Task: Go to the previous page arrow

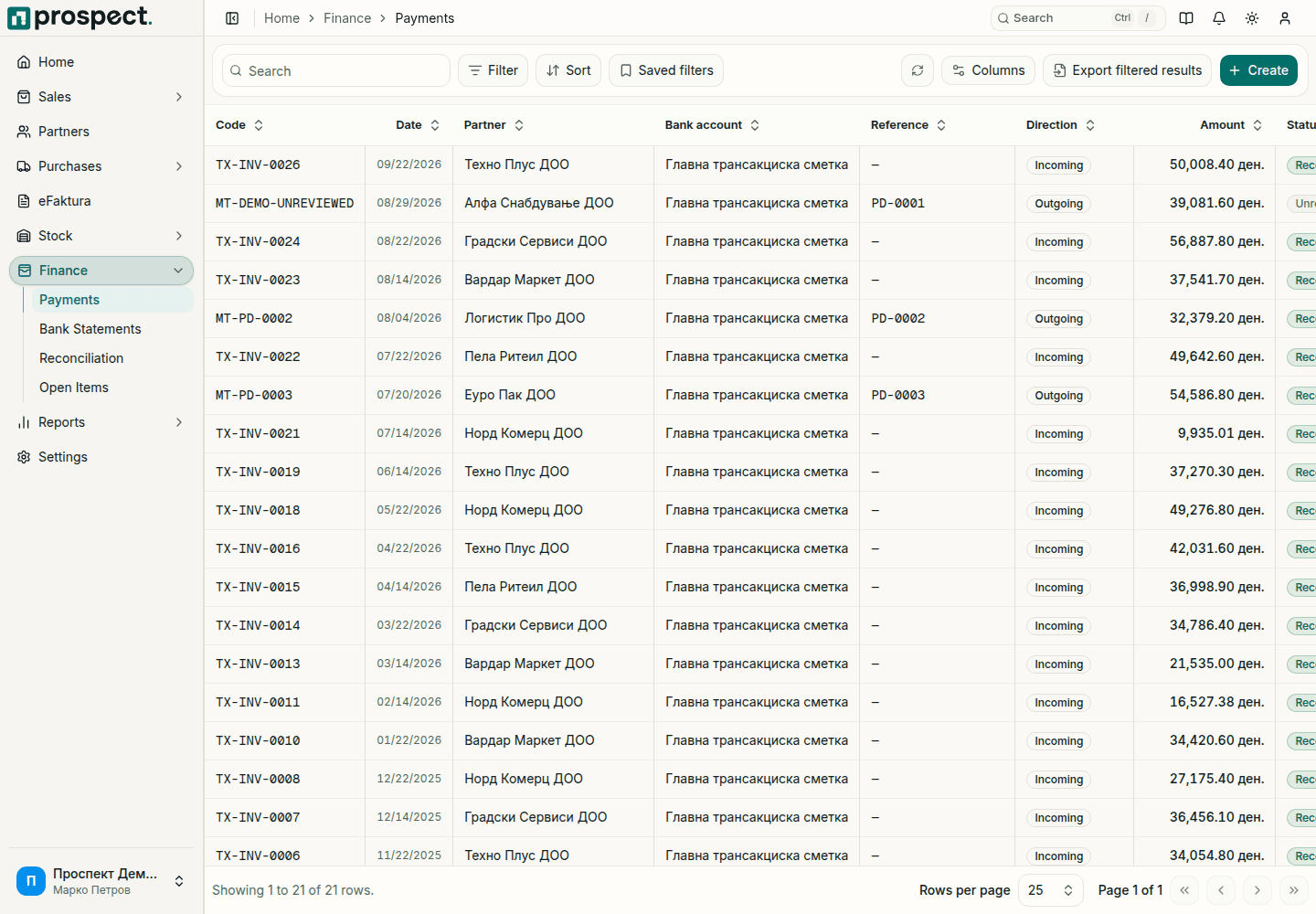Action: coord(1221,890)
